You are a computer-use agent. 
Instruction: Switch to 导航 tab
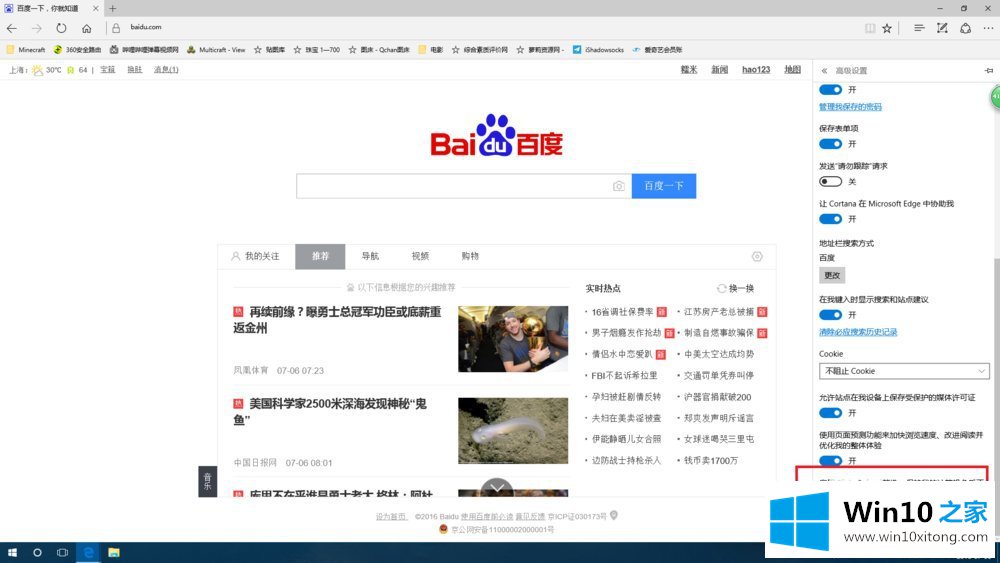pyautogui.click(x=370, y=256)
